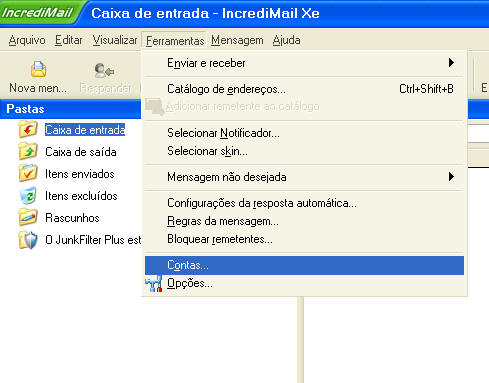Click the Caixa de entrada folder icon

coord(28,129)
